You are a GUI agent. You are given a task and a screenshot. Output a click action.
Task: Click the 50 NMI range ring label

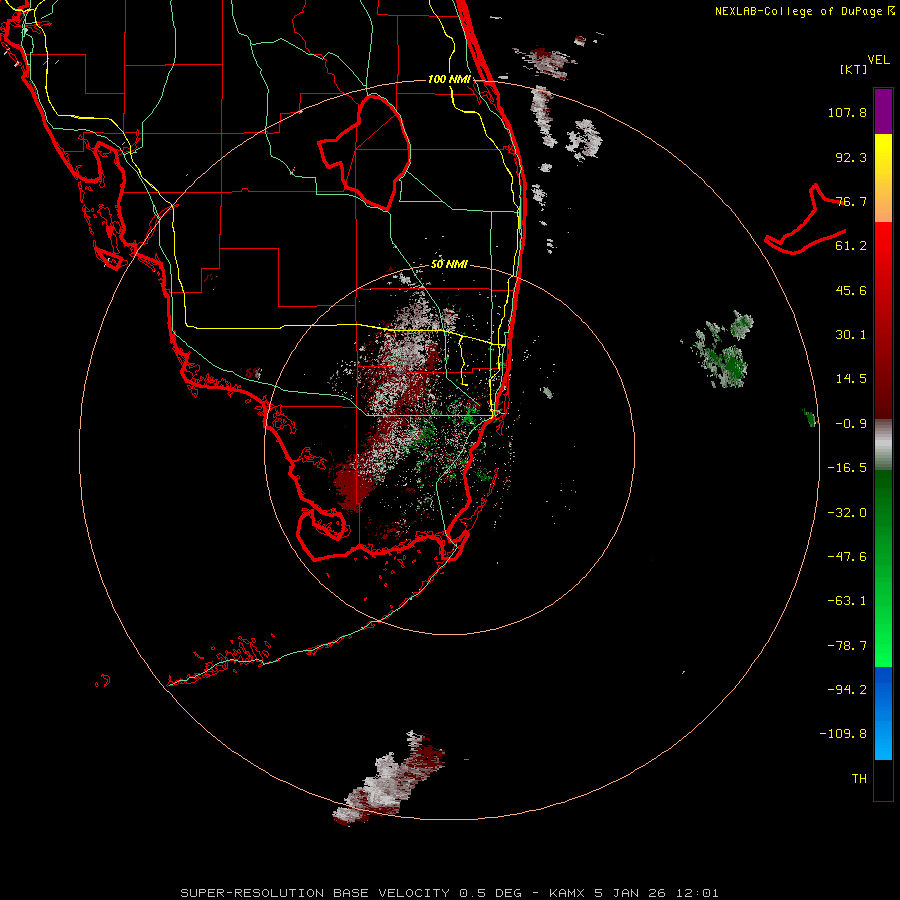point(449,265)
